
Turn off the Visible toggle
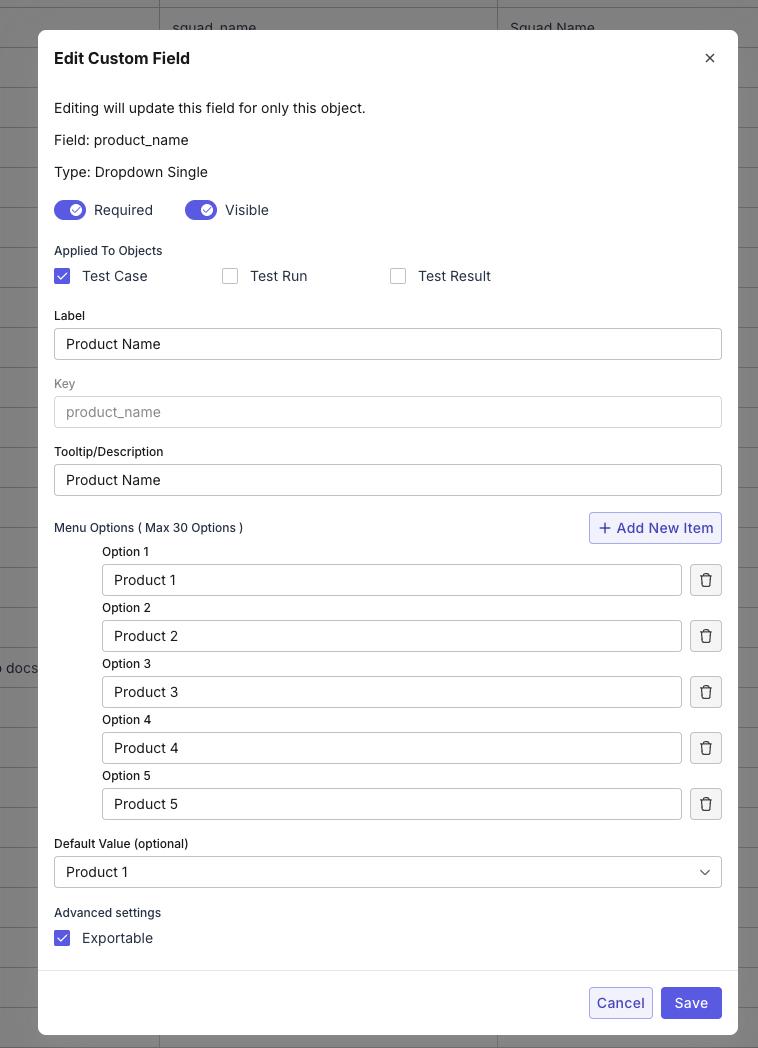201,210
